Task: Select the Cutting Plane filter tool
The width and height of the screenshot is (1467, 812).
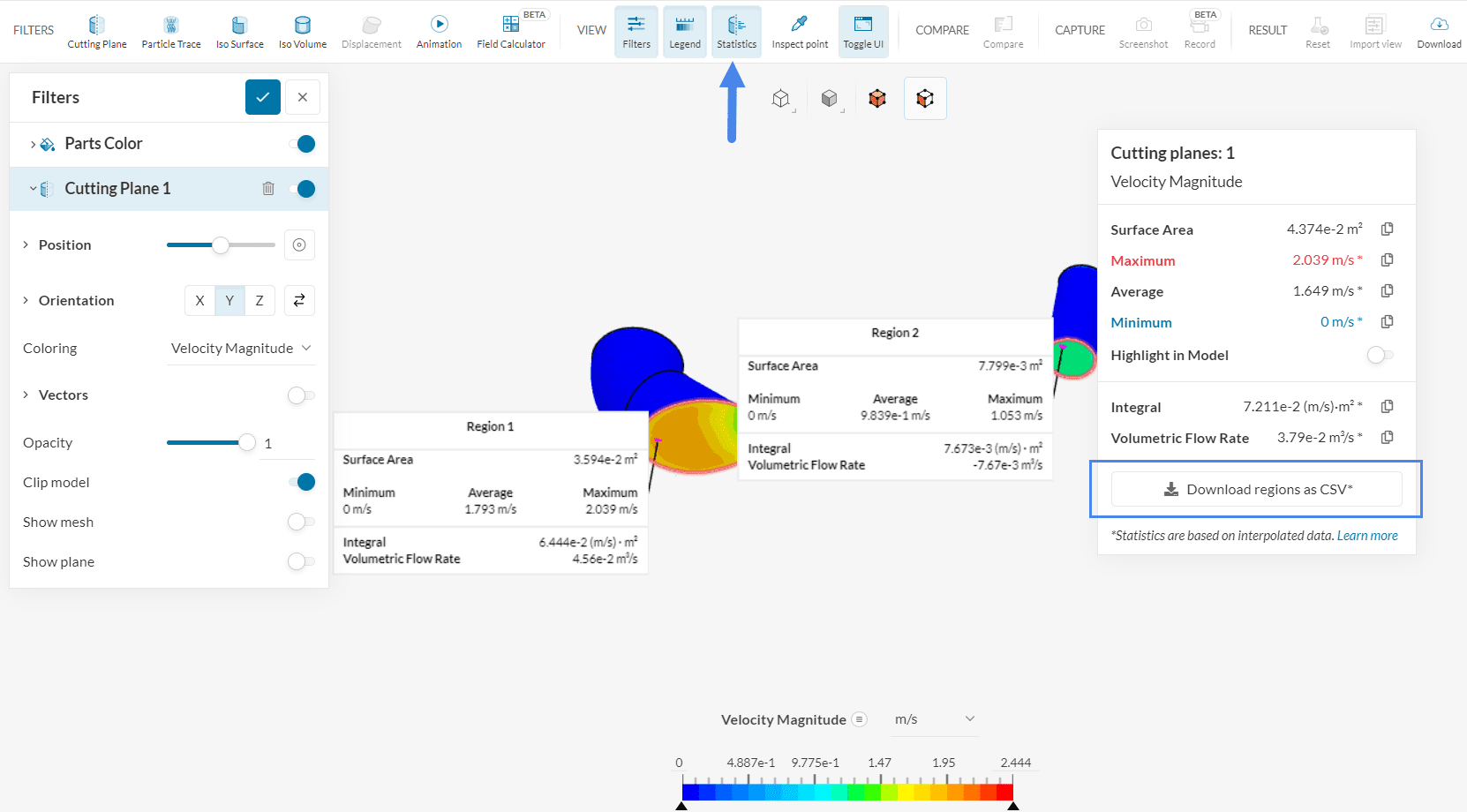Action: [x=97, y=32]
